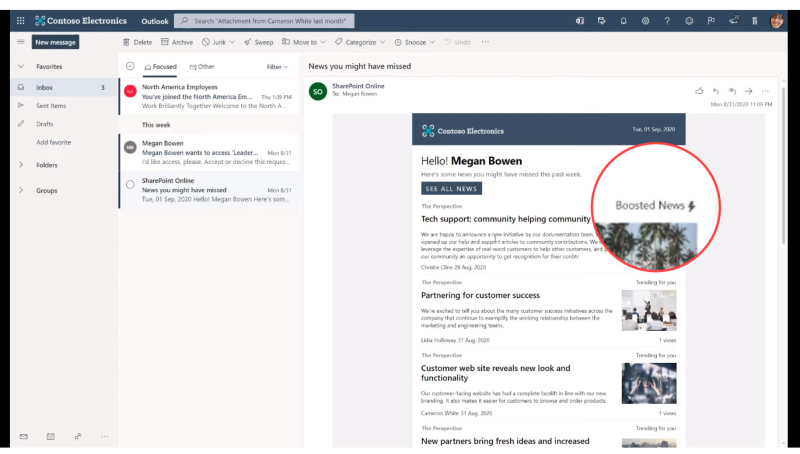The width and height of the screenshot is (800, 454).
Task: Click the notifications bell icon
Action: [x=623, y=21]
